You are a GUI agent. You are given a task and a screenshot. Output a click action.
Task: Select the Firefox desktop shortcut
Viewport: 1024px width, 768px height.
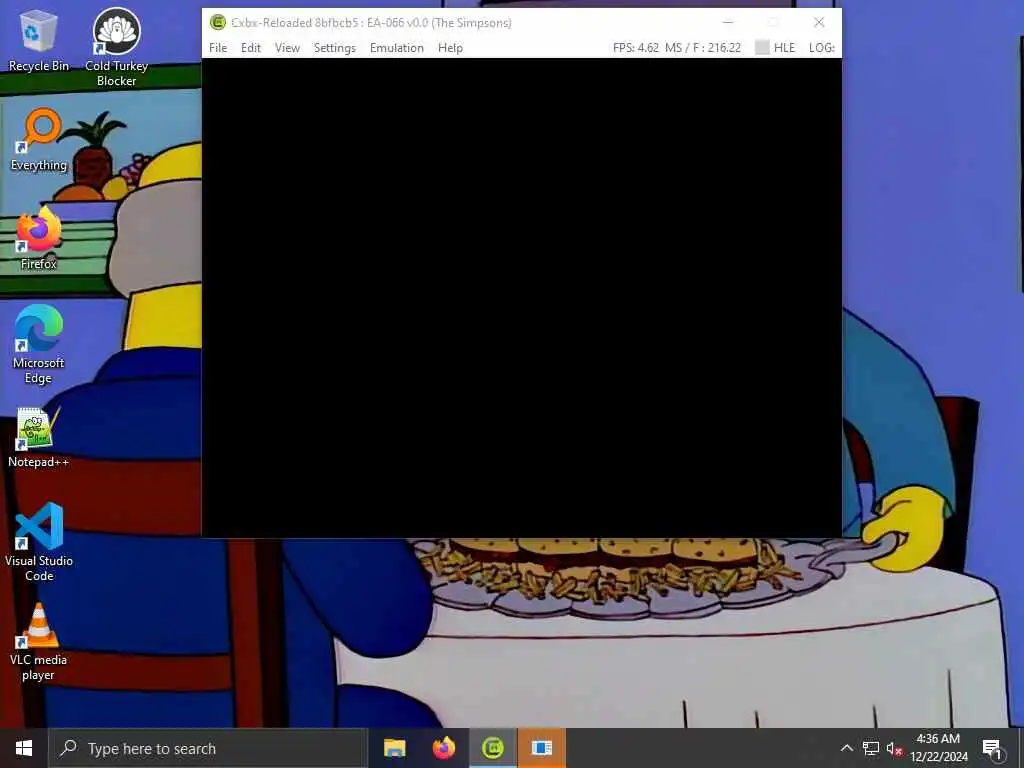pos(39,238)
